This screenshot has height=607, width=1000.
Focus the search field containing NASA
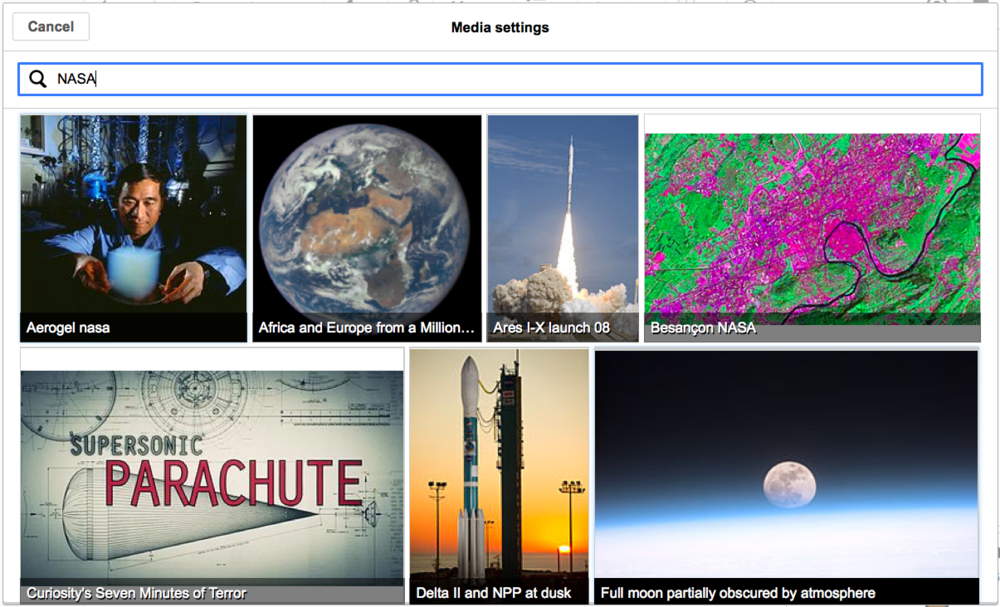click(x=500, y=79)
